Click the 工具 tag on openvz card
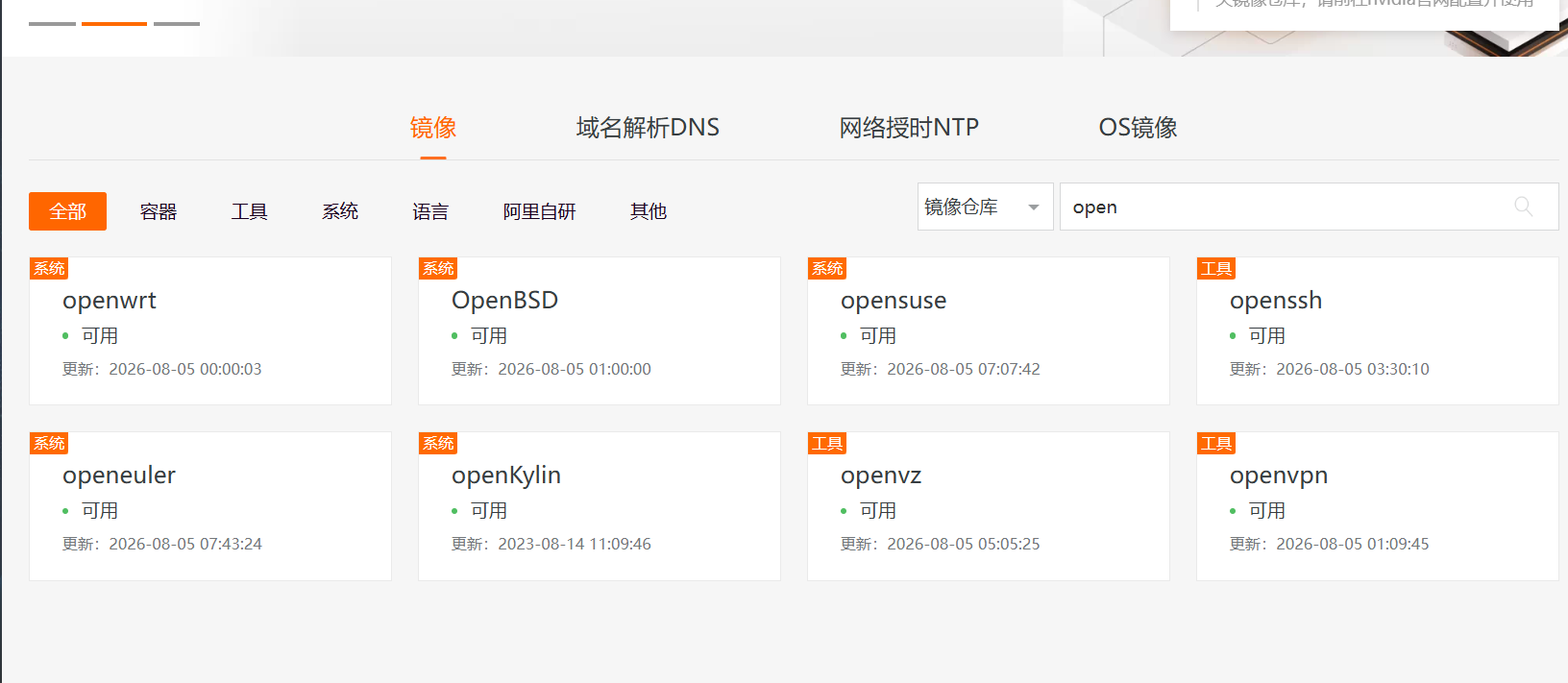Screen dimensions: 1568x683 pyautogui.click(x=827, y=443)
